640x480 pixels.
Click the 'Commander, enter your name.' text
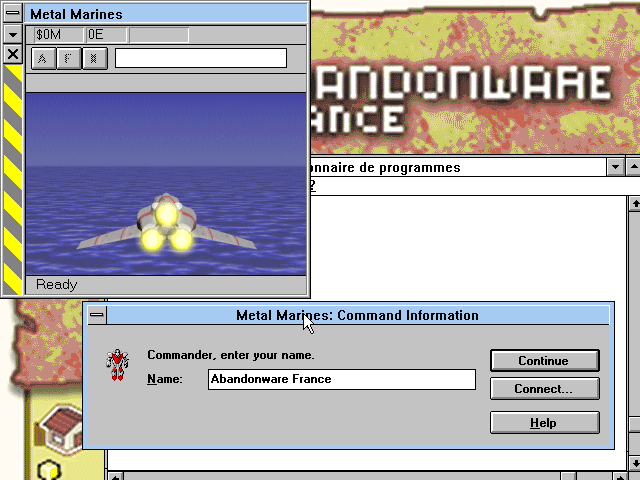click(231, 355)
